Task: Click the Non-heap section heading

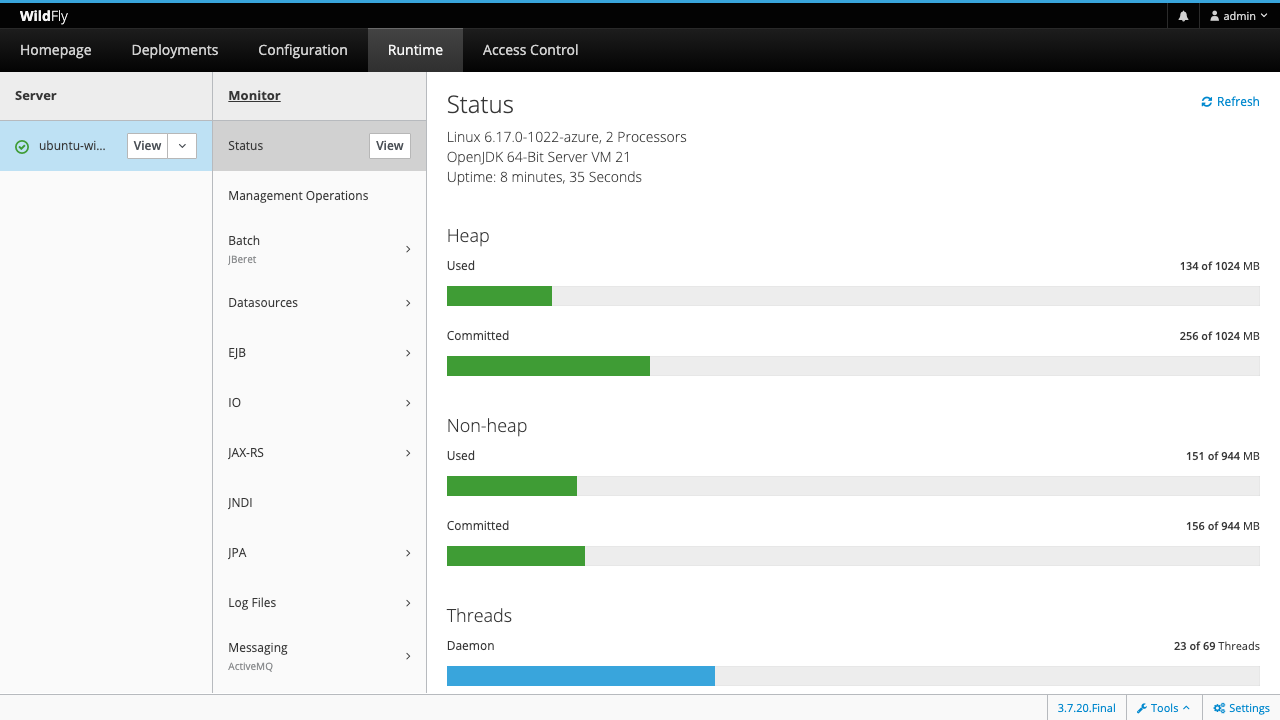Action: (487, 426)
